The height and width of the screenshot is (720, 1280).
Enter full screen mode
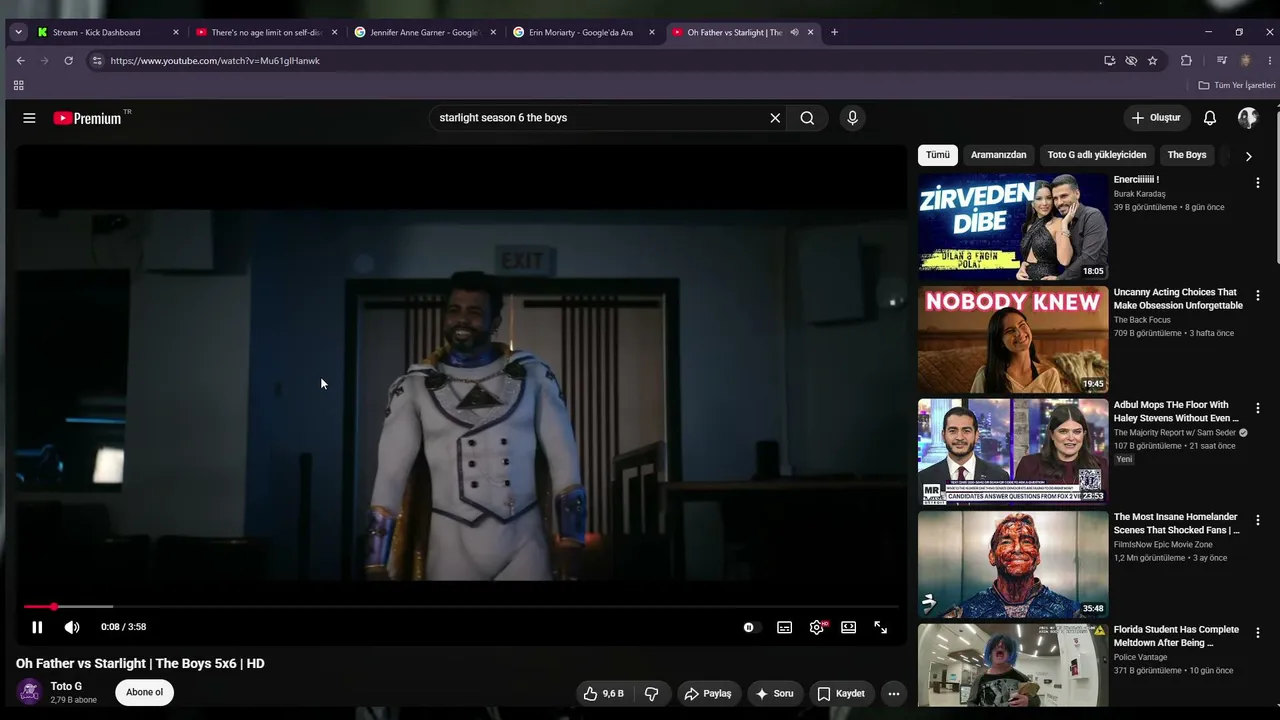pyautogui.click(x=881, y=627)
